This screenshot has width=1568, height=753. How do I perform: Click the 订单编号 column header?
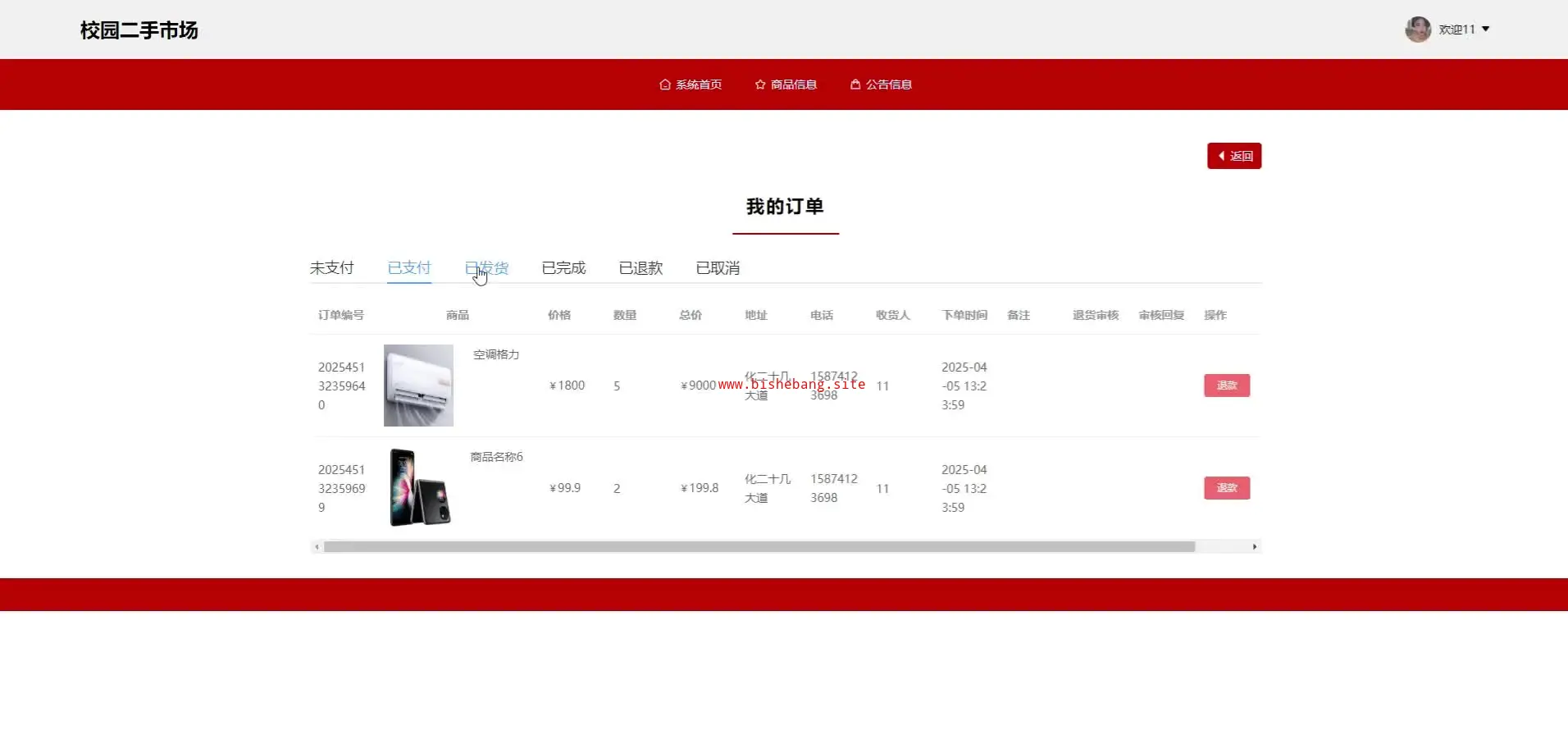tap(341, 315)
